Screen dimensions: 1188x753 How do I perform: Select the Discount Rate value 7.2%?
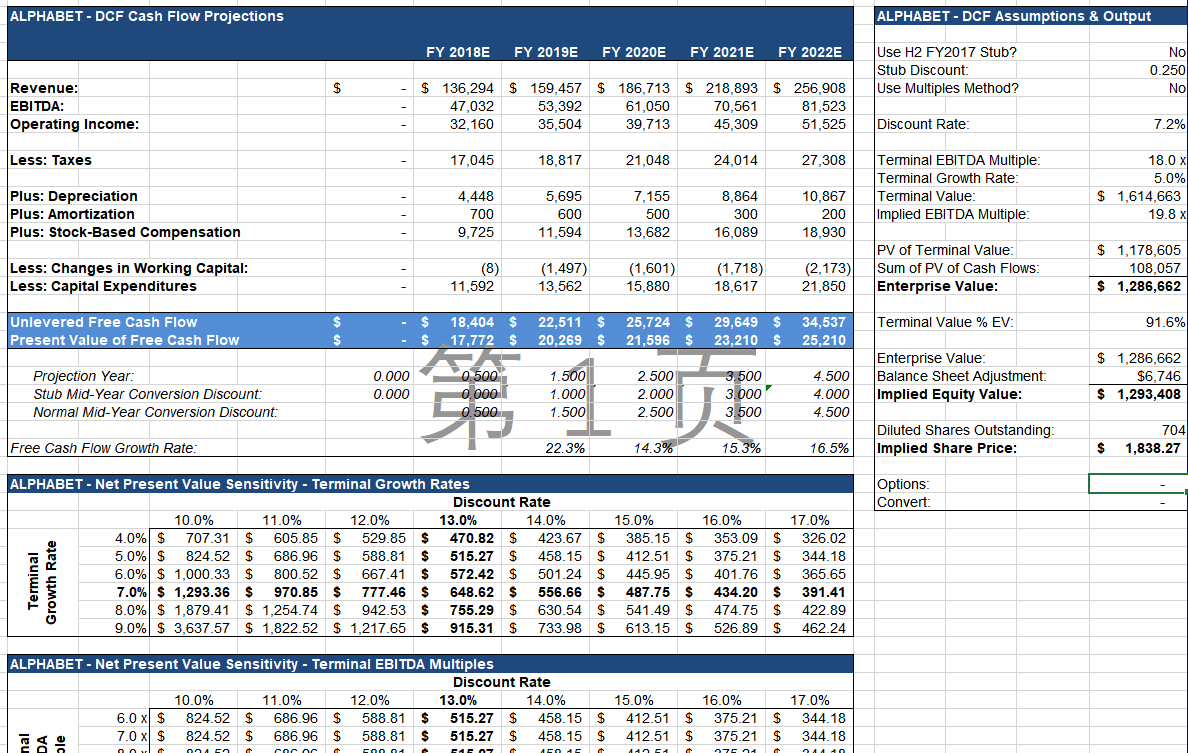pyautogui.click(x=1170, y=124)
